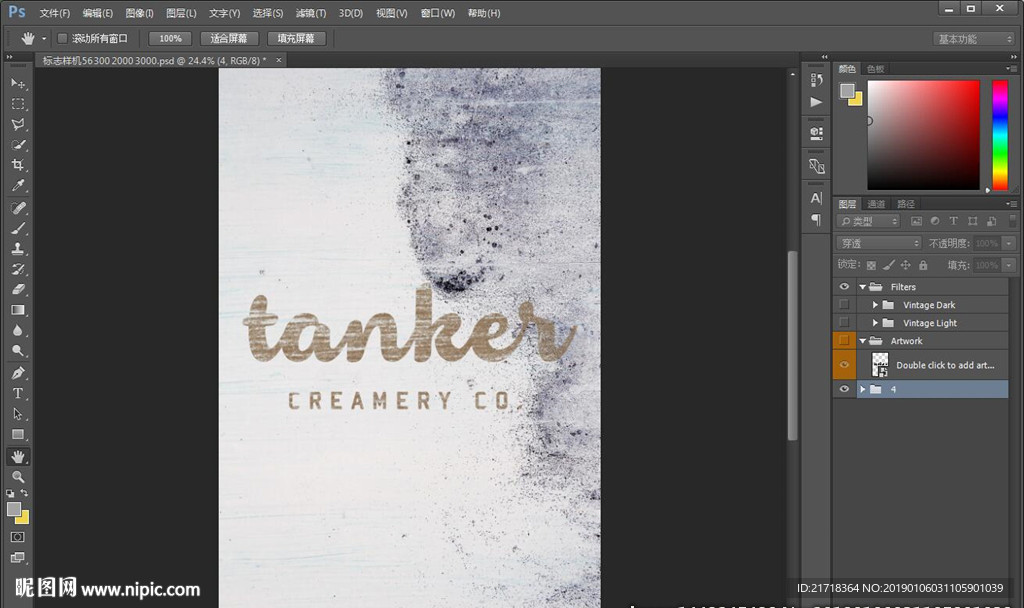
Task: Open the Image menu
Action: tap(139, 13)
